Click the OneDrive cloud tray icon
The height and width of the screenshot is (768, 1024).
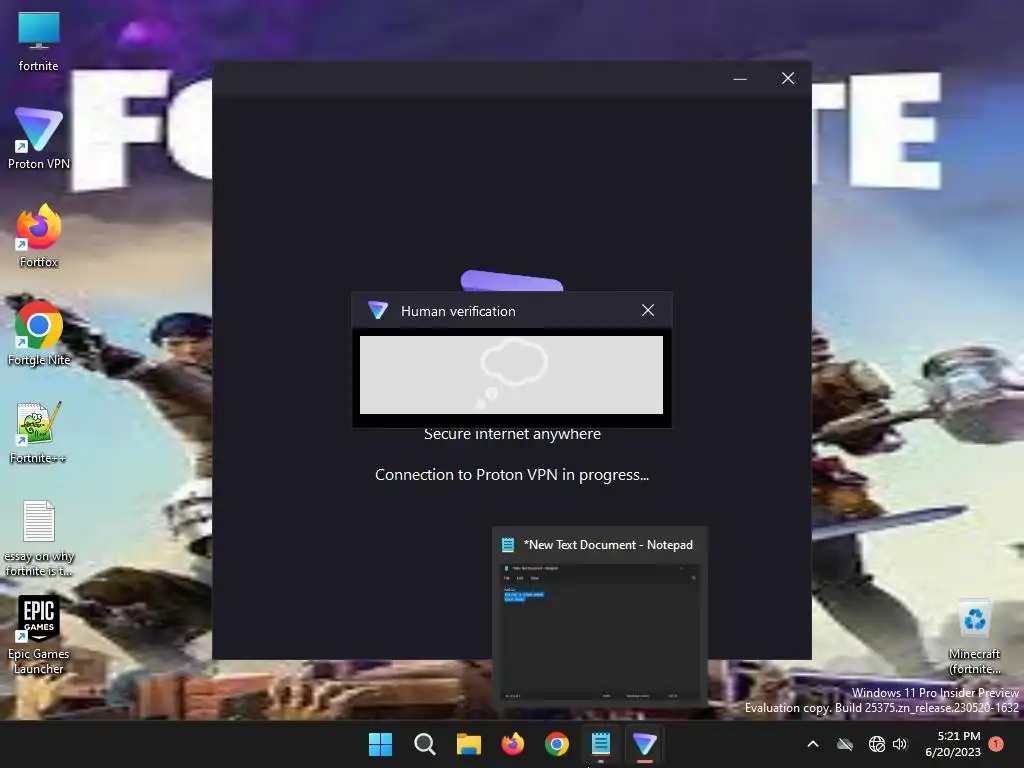845,744
